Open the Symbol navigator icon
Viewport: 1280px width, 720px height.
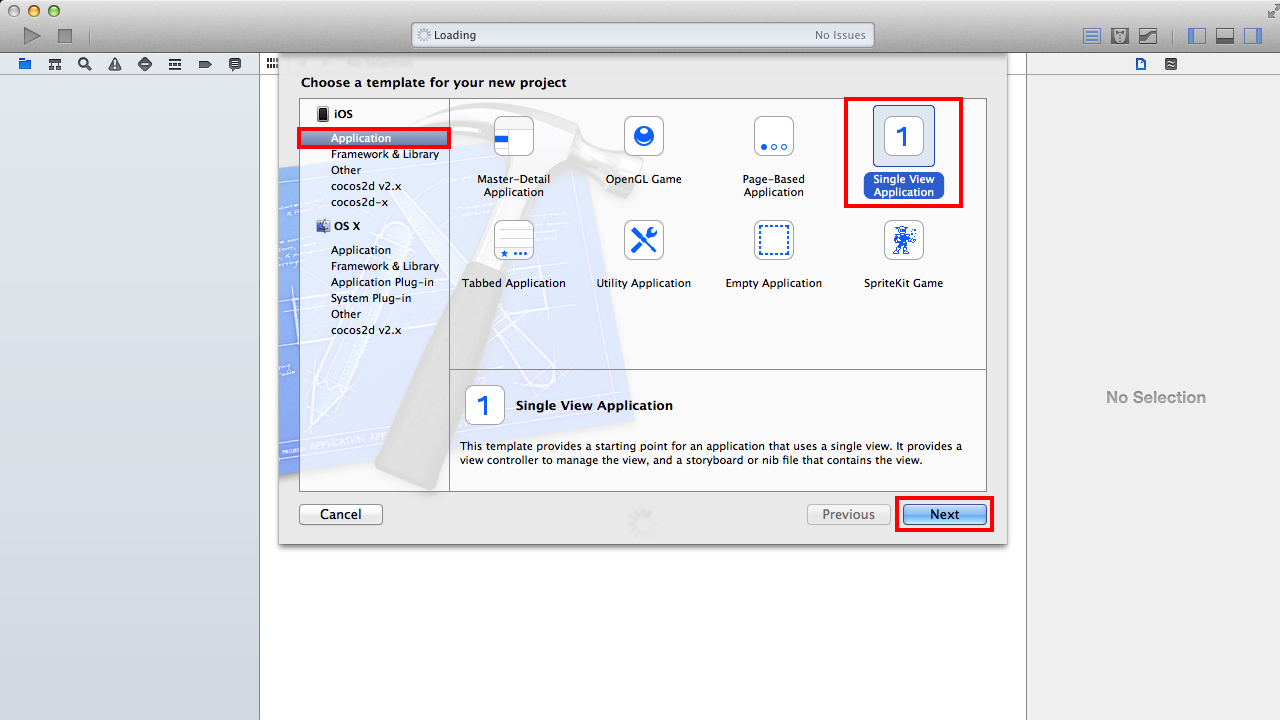pyautogui.click(x=55, y=64)
